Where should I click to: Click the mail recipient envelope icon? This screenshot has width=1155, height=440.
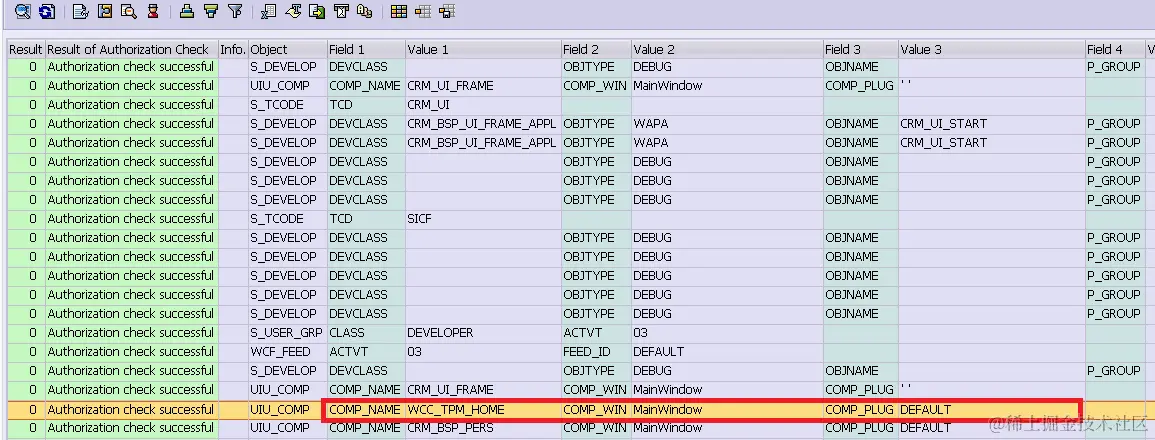pyautogui.click(x=340, y=11)
